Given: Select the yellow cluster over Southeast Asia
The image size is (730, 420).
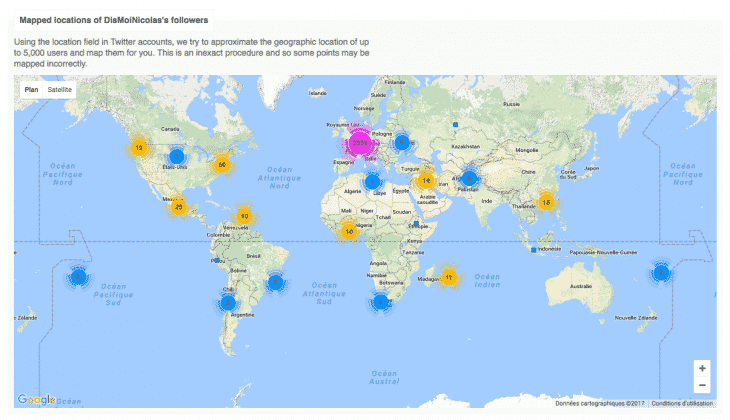Looking at the screenshot, I should (545, 201).
